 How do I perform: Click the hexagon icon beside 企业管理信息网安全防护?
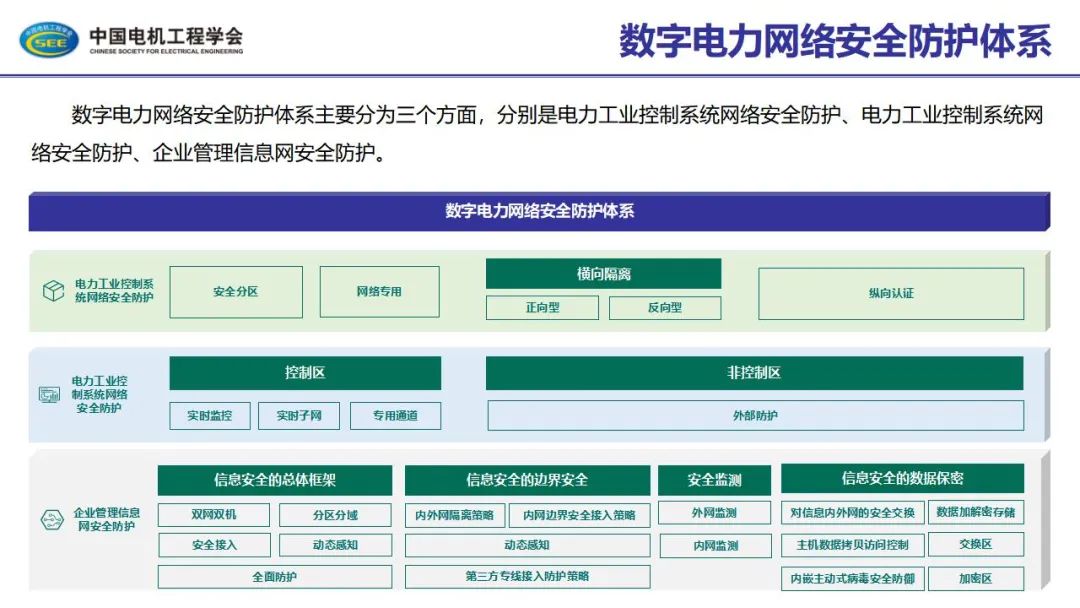tap(52, 519)
